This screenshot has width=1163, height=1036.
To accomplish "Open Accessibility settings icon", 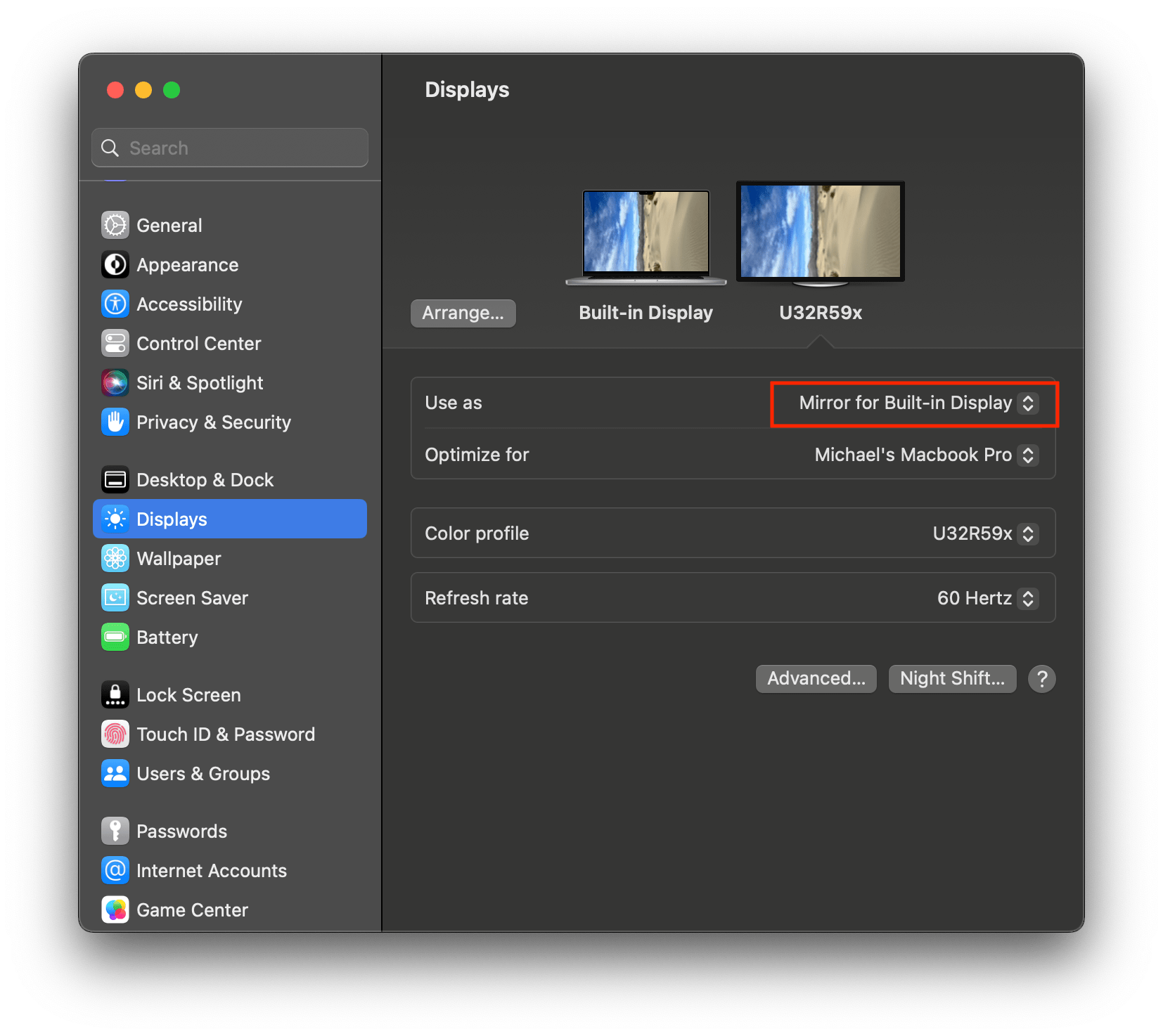I will tap(115, 304).
